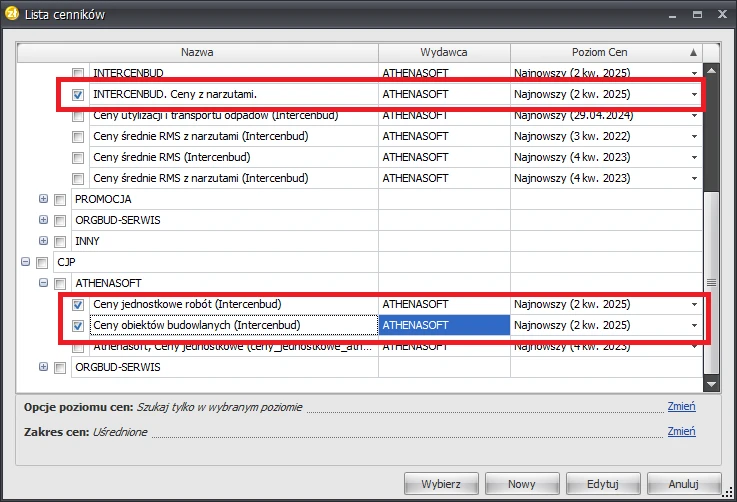Uncheck Ceny obiektów budowlanych (Intercenbud) checkbox
This screenshot has width=737, height=502.
78,325
